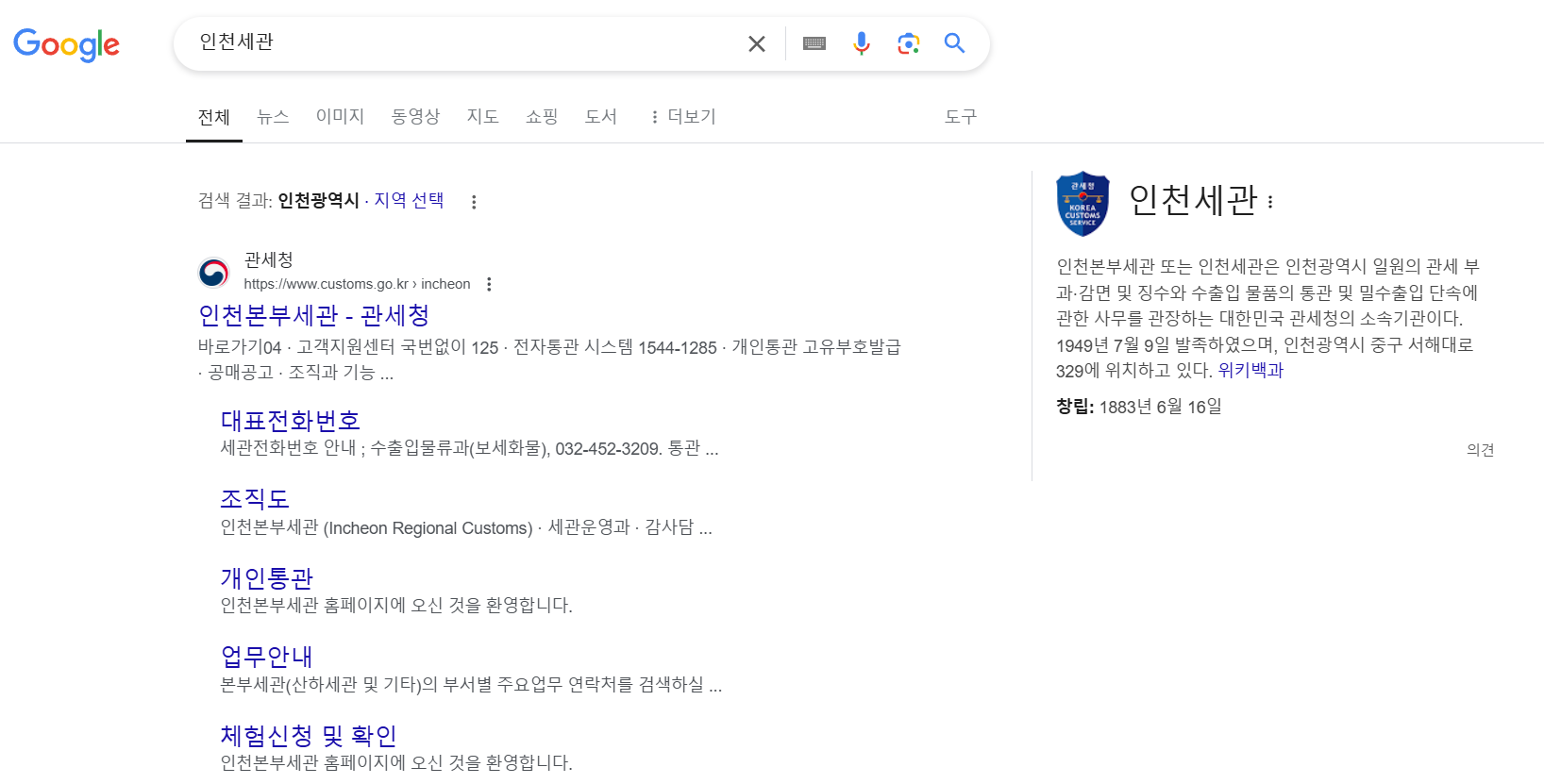Image resolution: width=1544 pixels, height=784 pixels.
Task: Open the 개인통관 sitelink
Action: tap(267, 577)
